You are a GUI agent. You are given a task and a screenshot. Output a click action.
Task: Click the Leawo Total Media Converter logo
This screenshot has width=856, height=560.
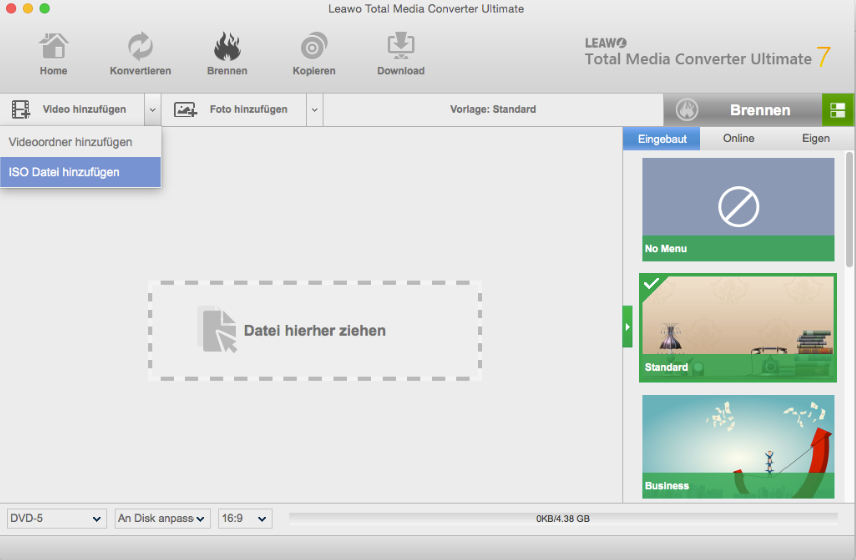708,53
